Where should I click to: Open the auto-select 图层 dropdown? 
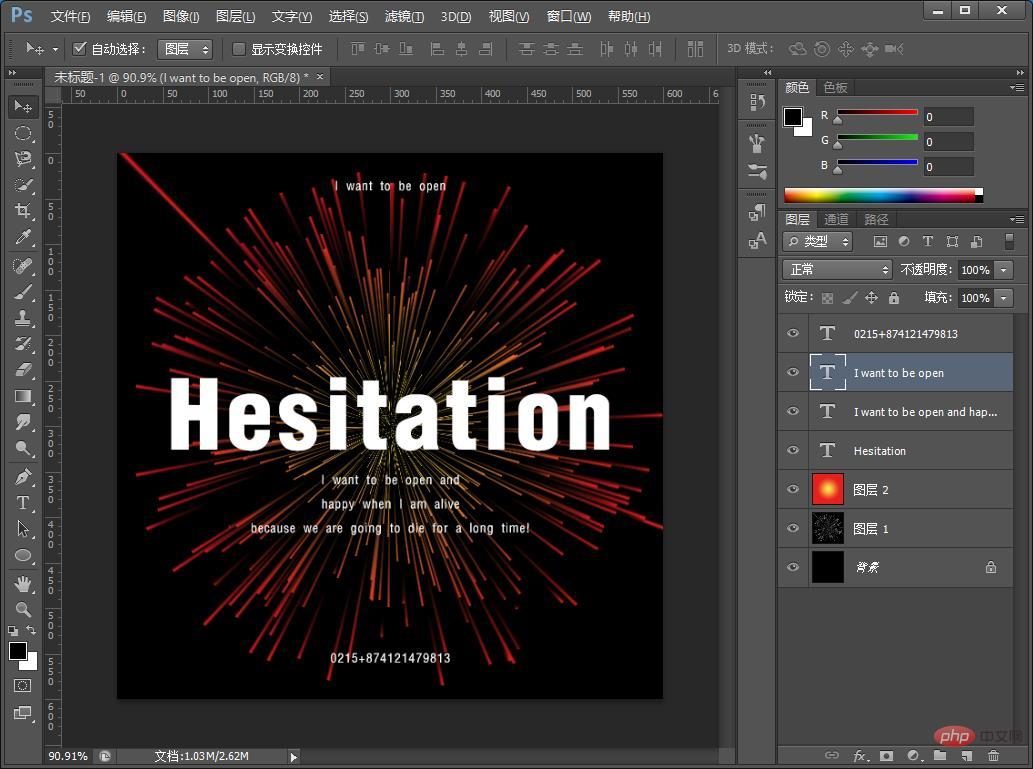click(x=185, y=49)
